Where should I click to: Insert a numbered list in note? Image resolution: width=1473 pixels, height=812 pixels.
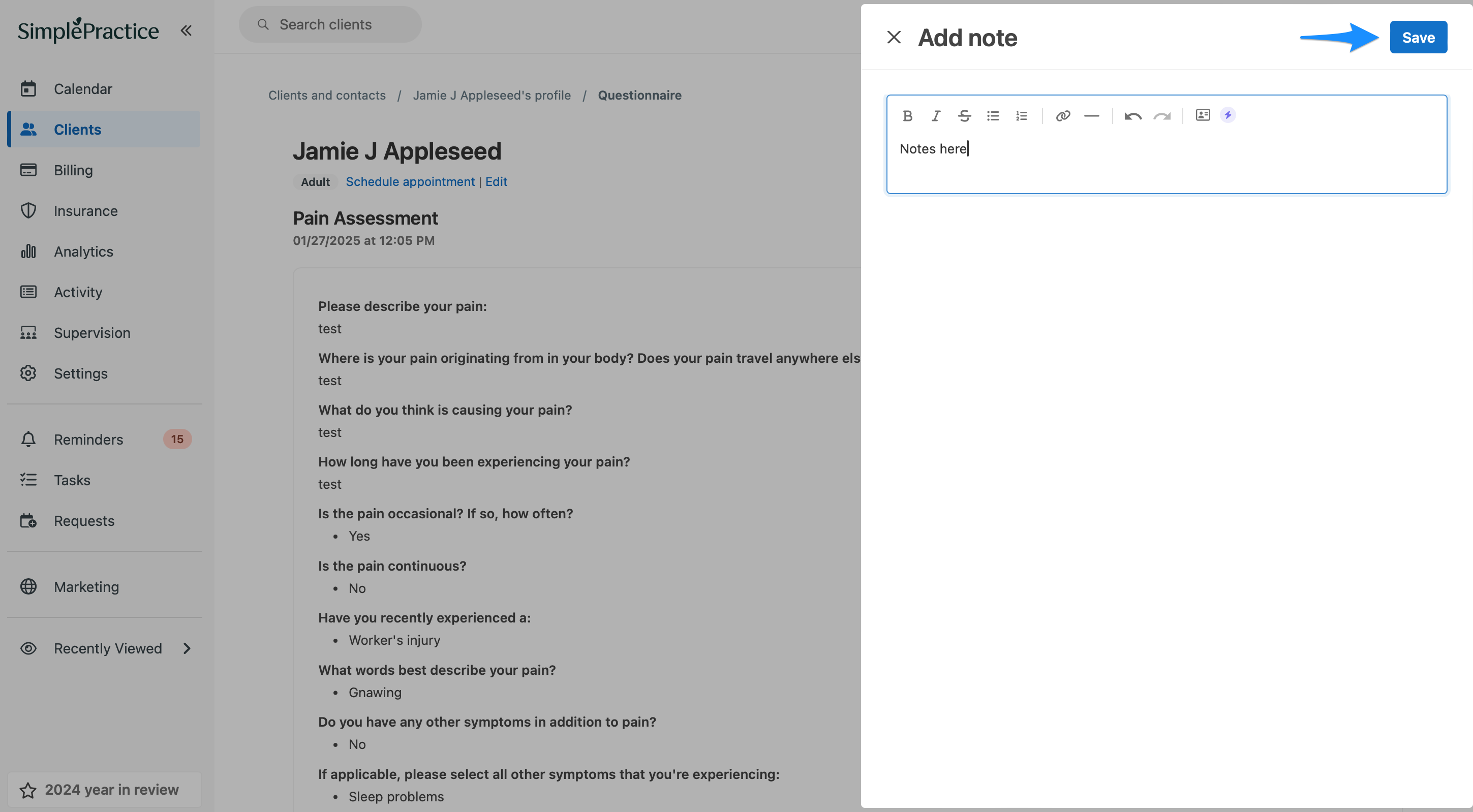pos(1021,116)
